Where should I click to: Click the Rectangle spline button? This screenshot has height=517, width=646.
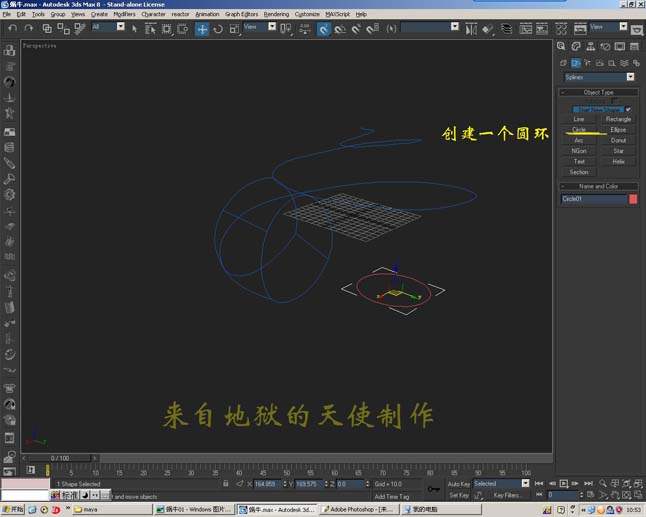point(618,119)
